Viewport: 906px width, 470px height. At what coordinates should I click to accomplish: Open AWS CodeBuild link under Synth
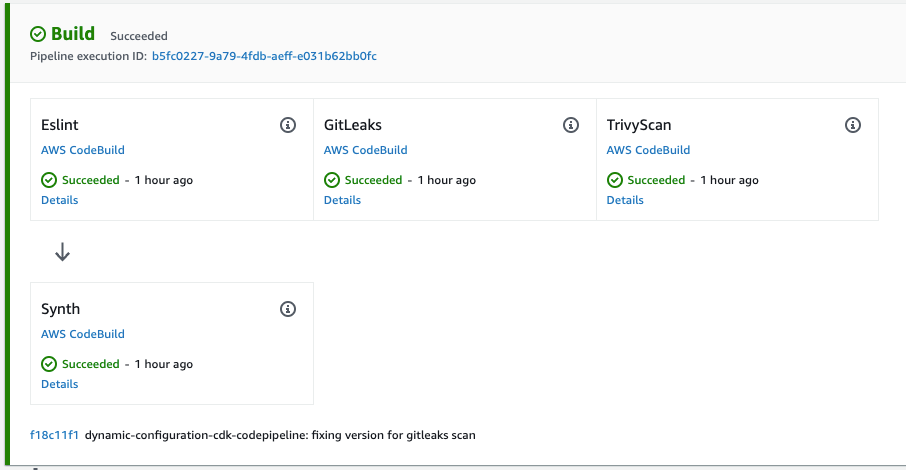coord(83,334)
